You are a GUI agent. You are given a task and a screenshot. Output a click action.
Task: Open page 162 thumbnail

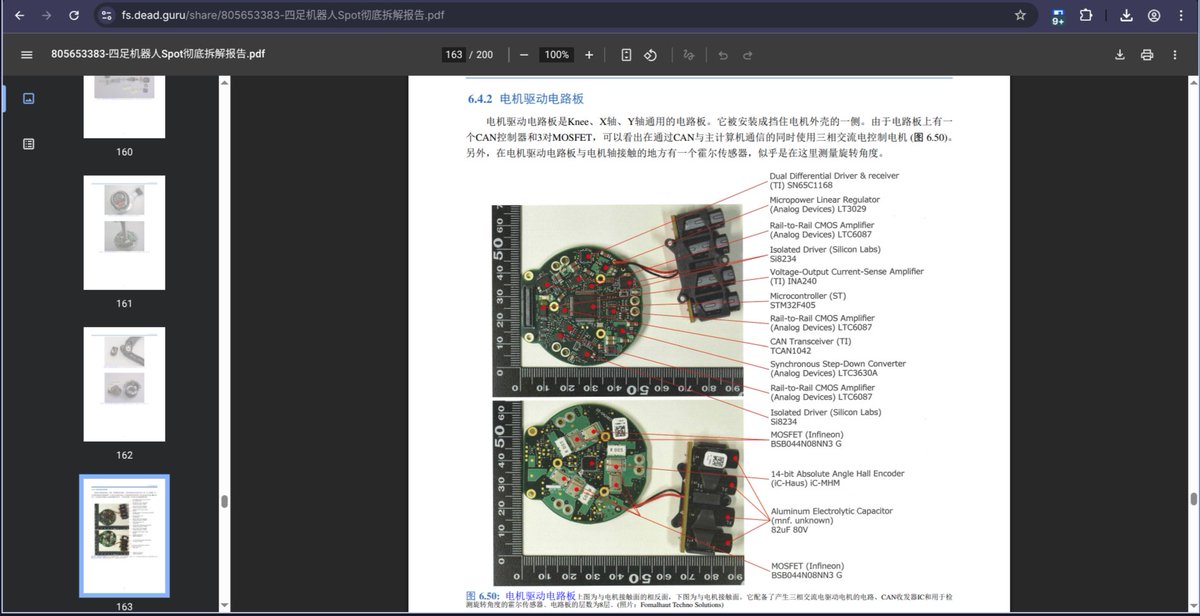124,384
